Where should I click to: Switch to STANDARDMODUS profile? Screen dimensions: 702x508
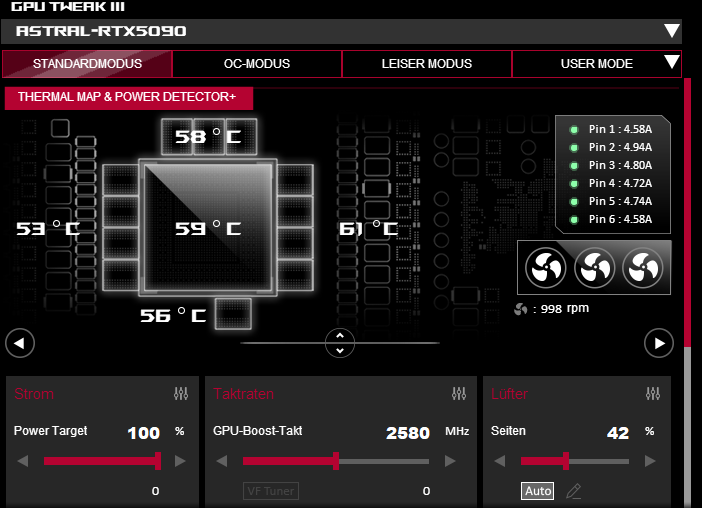pyautogui.click(x=87, y=64)
